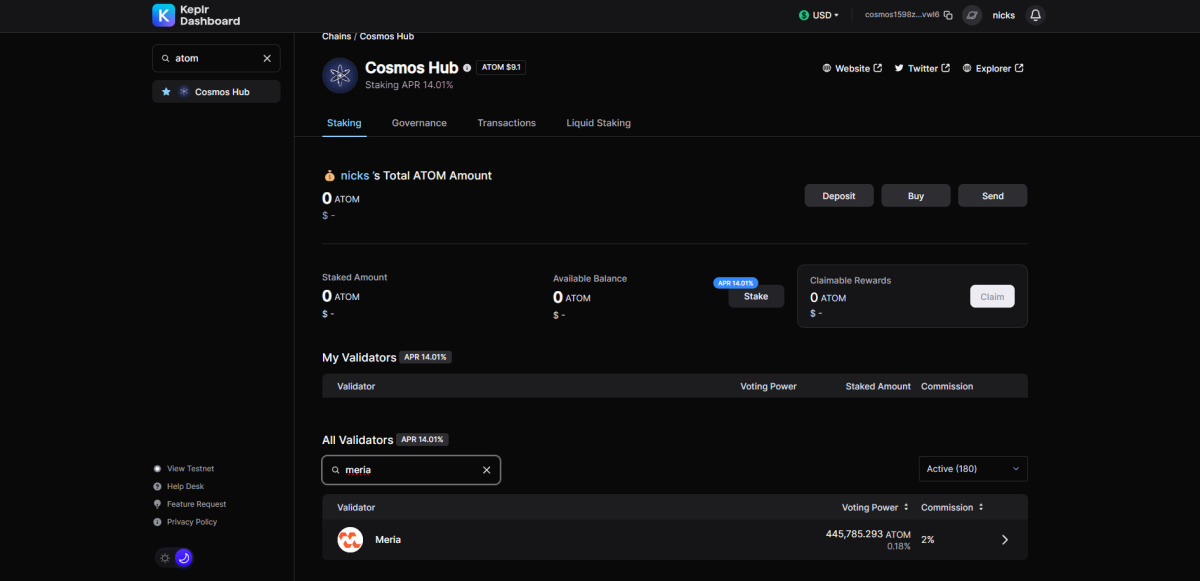Focus the chain search field containing atom
The image size is (1200, 581).
216,58
